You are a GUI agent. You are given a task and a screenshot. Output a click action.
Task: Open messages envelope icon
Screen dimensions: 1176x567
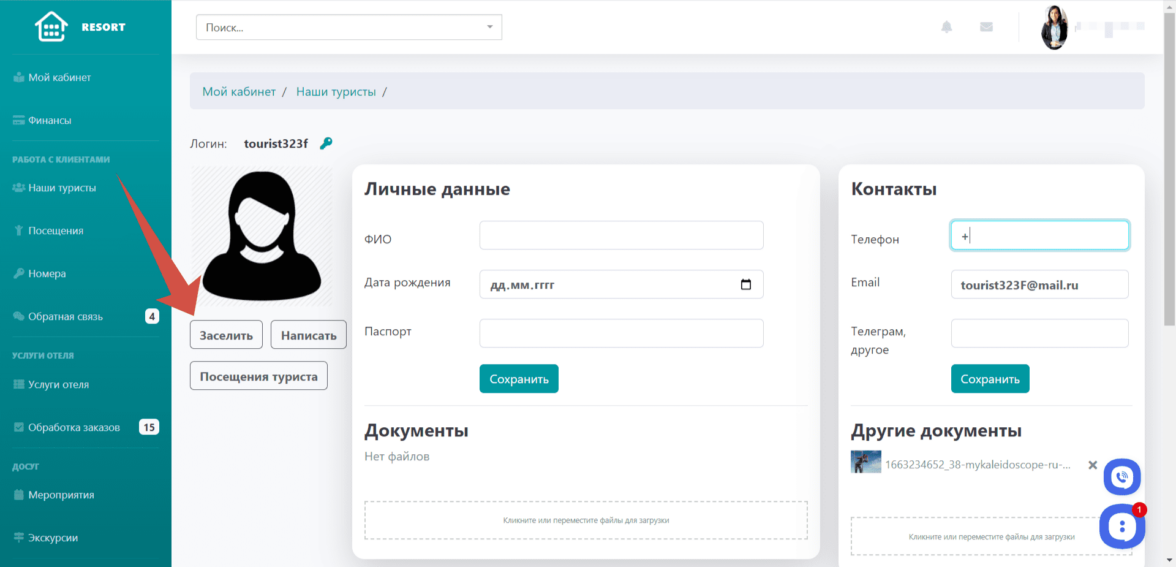point(986,27)
